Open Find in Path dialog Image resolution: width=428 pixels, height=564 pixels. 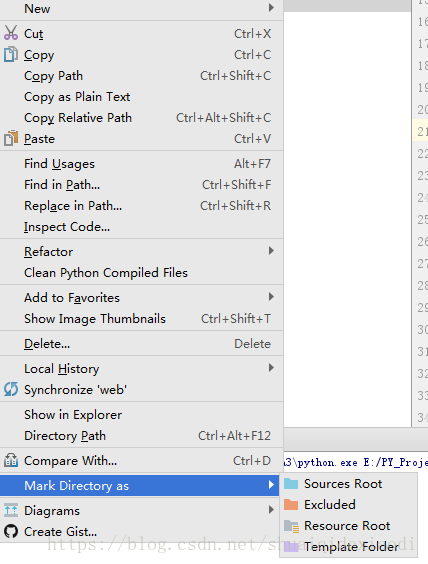pos(141,185)
